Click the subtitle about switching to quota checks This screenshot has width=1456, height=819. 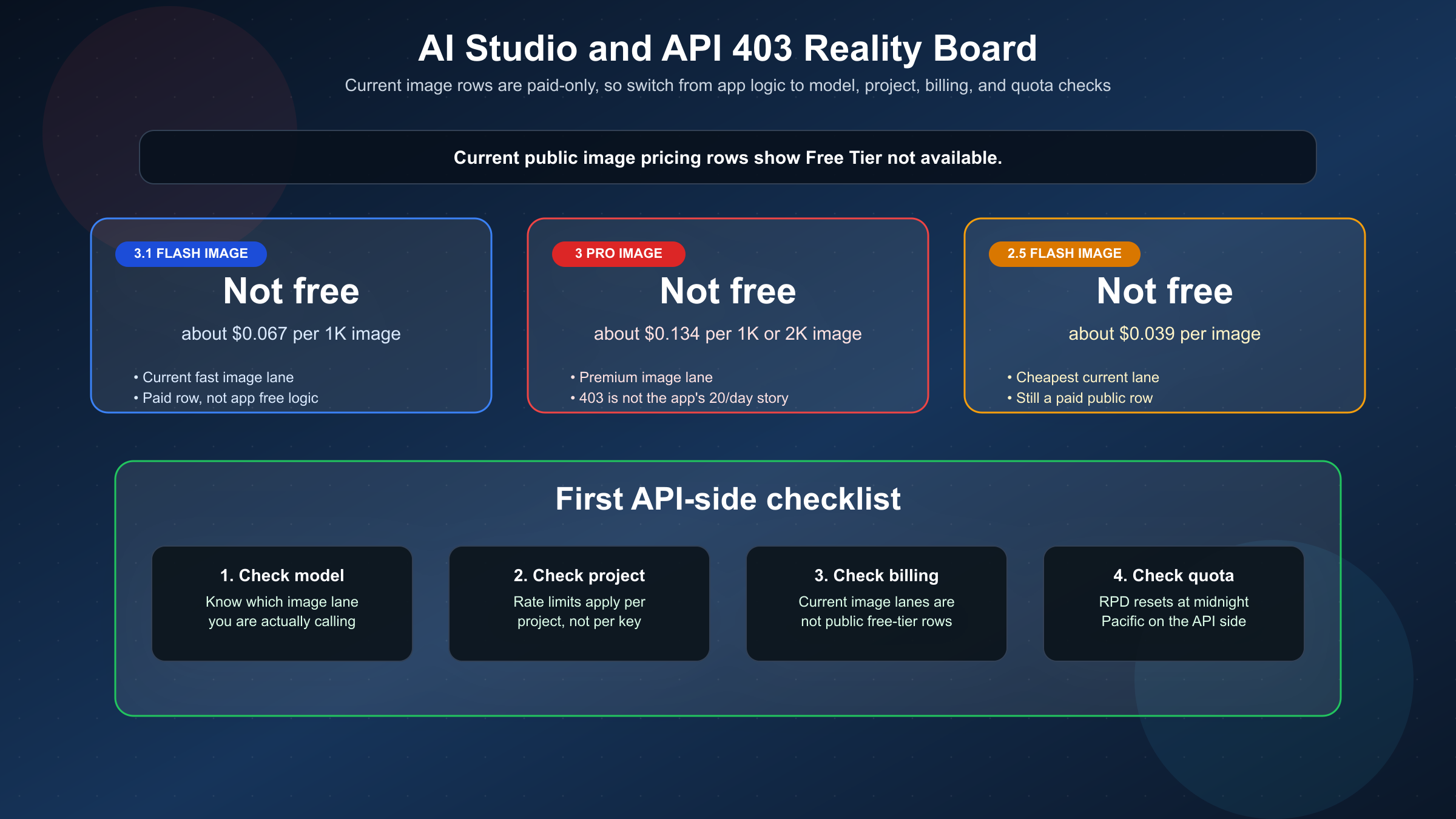pyautogui.click(x=728, y=86)
